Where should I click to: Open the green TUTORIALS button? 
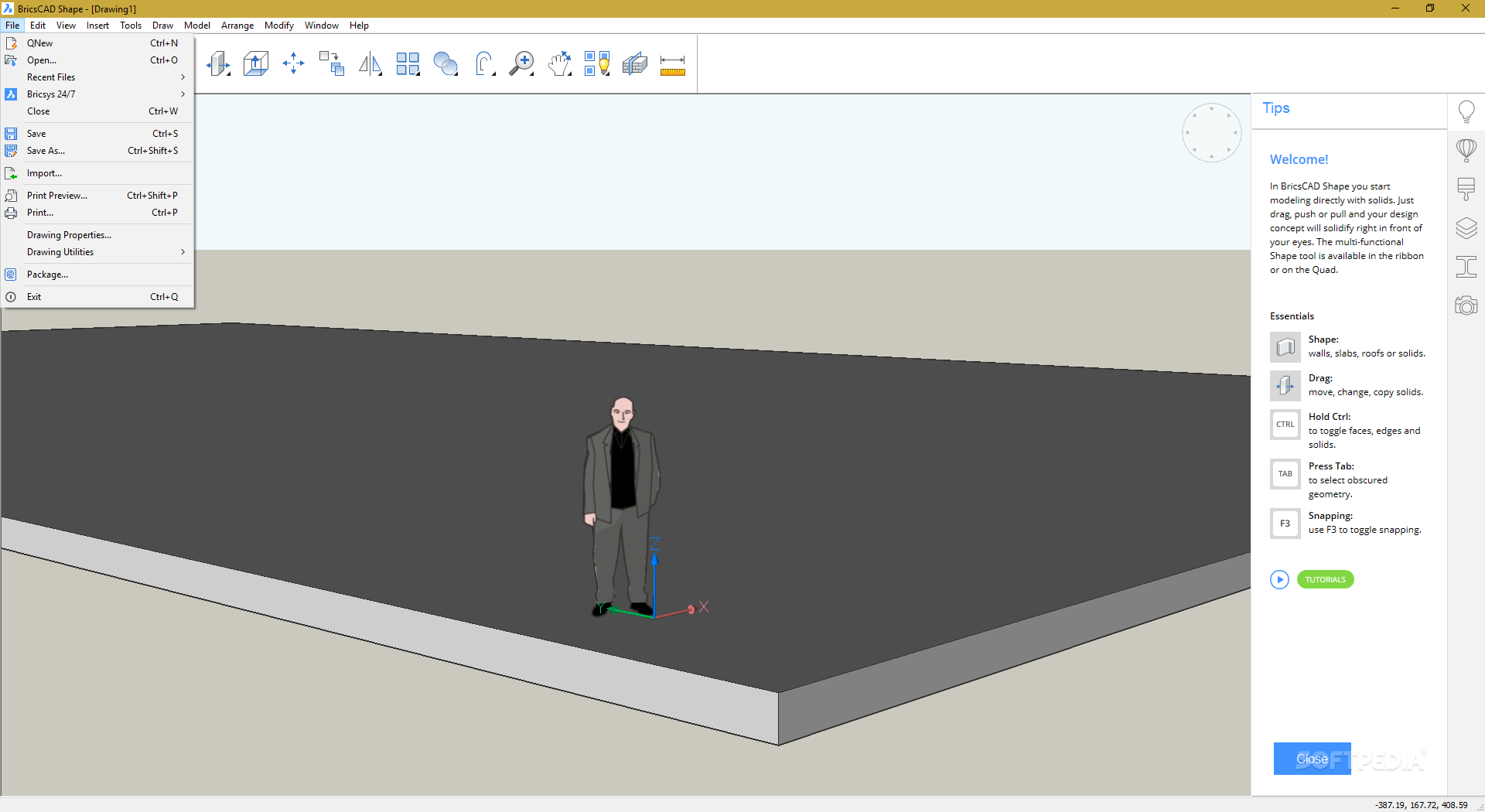[x=1326, y=579]
